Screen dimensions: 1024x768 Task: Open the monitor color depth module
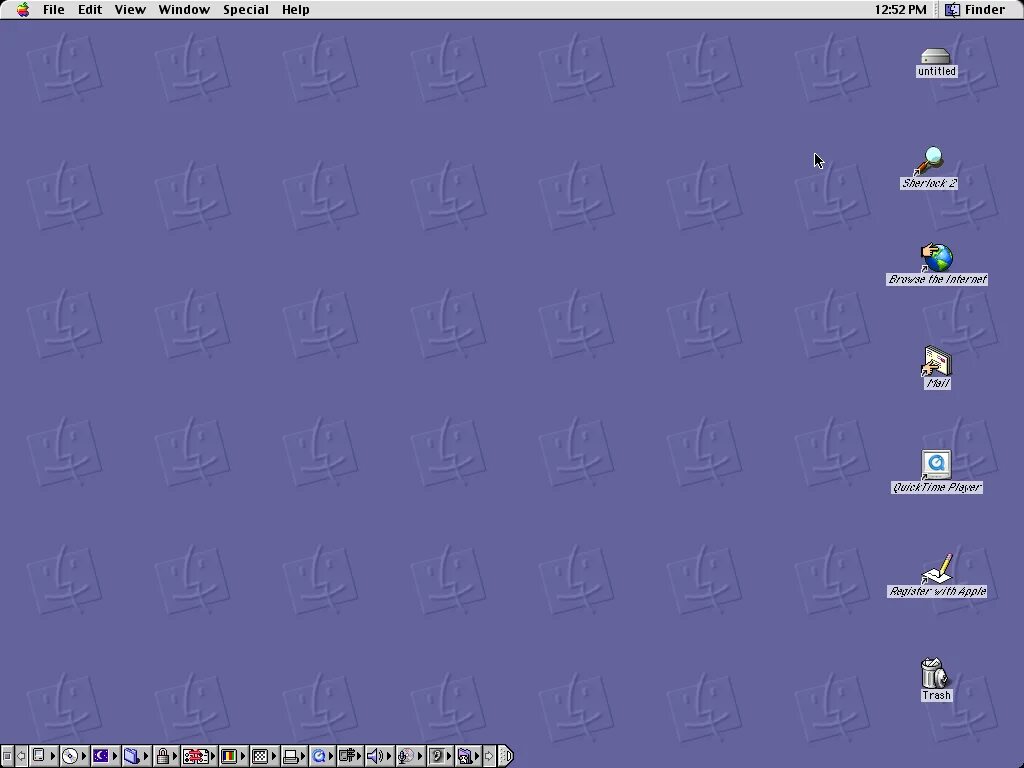click(233, 756)
